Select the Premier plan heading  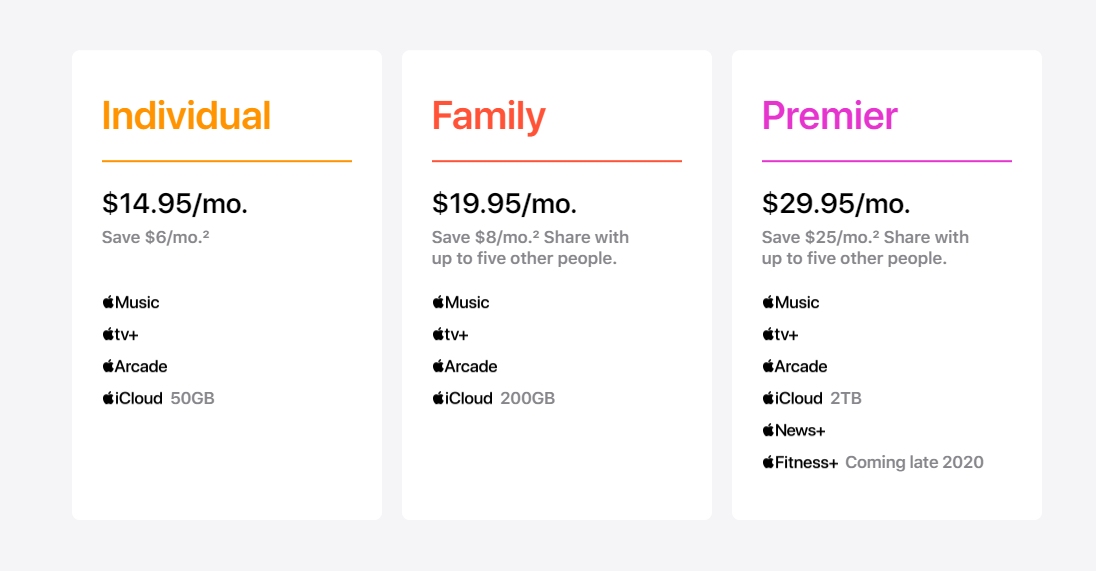point(830,116)
